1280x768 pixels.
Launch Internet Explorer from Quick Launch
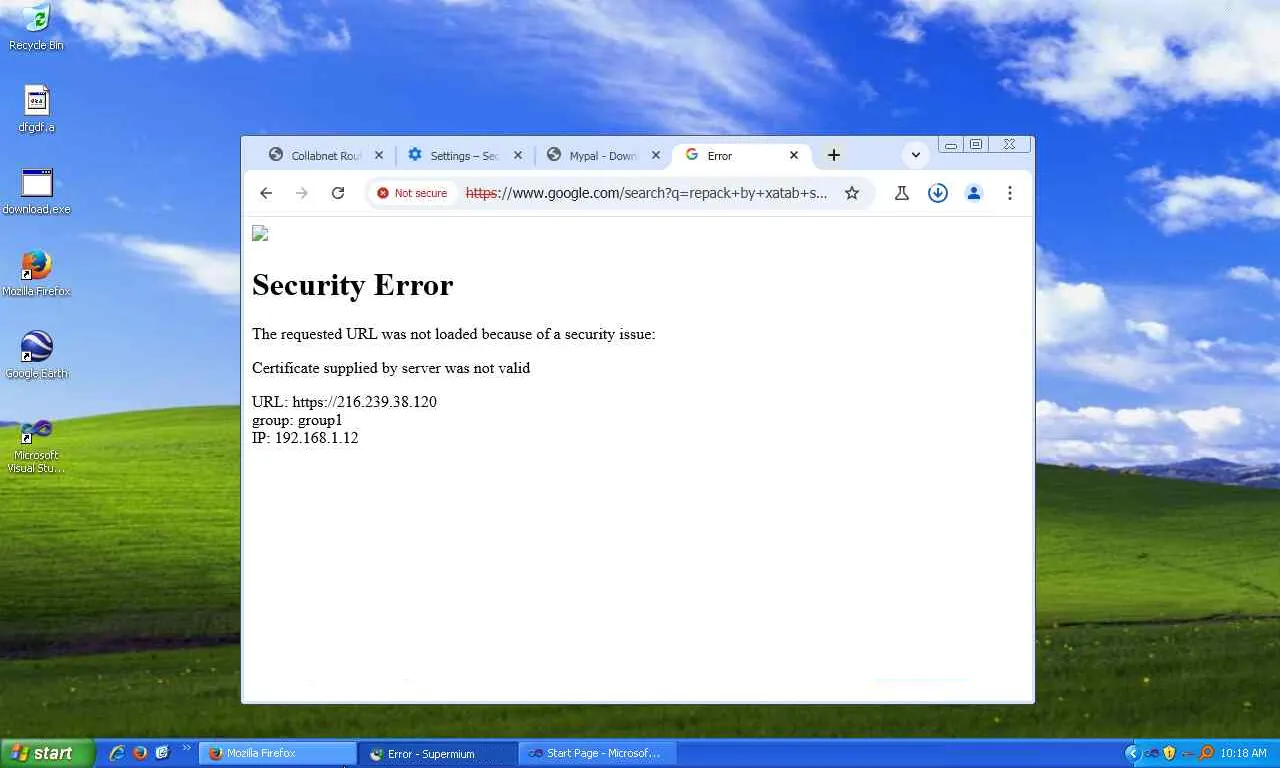[117, 753]
